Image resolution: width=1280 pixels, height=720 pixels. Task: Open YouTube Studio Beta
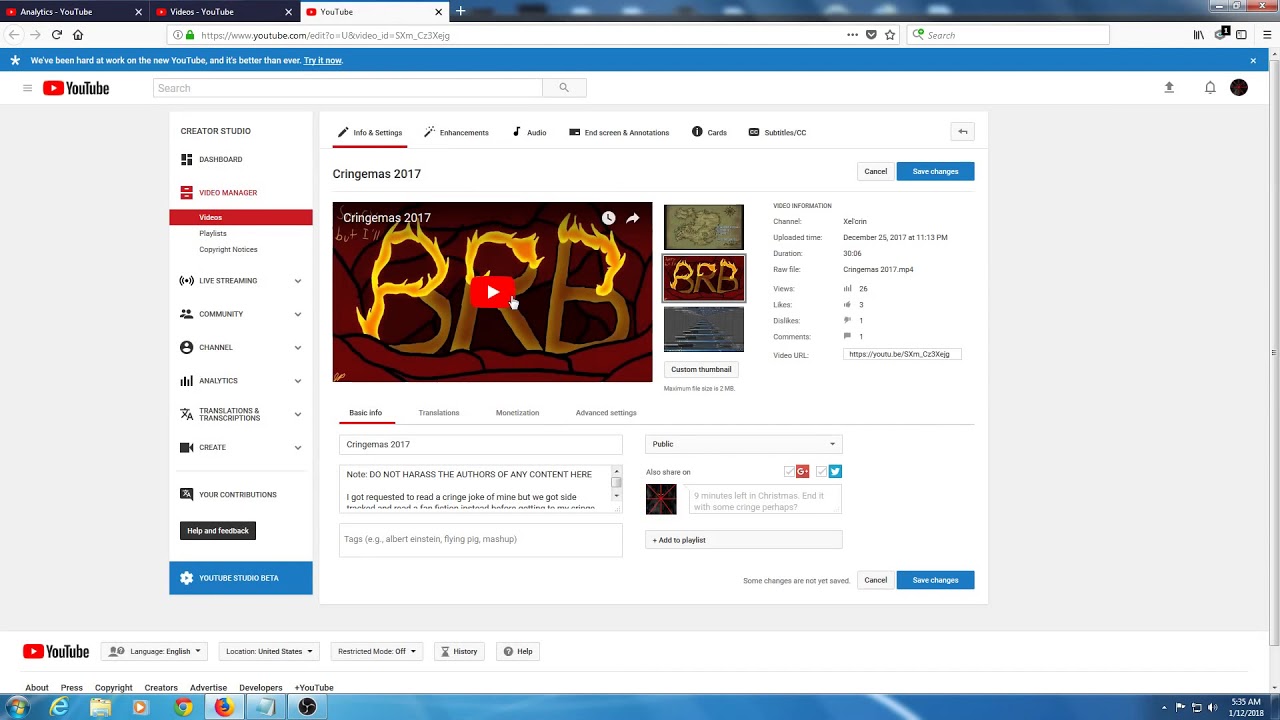click(x=241, y=578)
